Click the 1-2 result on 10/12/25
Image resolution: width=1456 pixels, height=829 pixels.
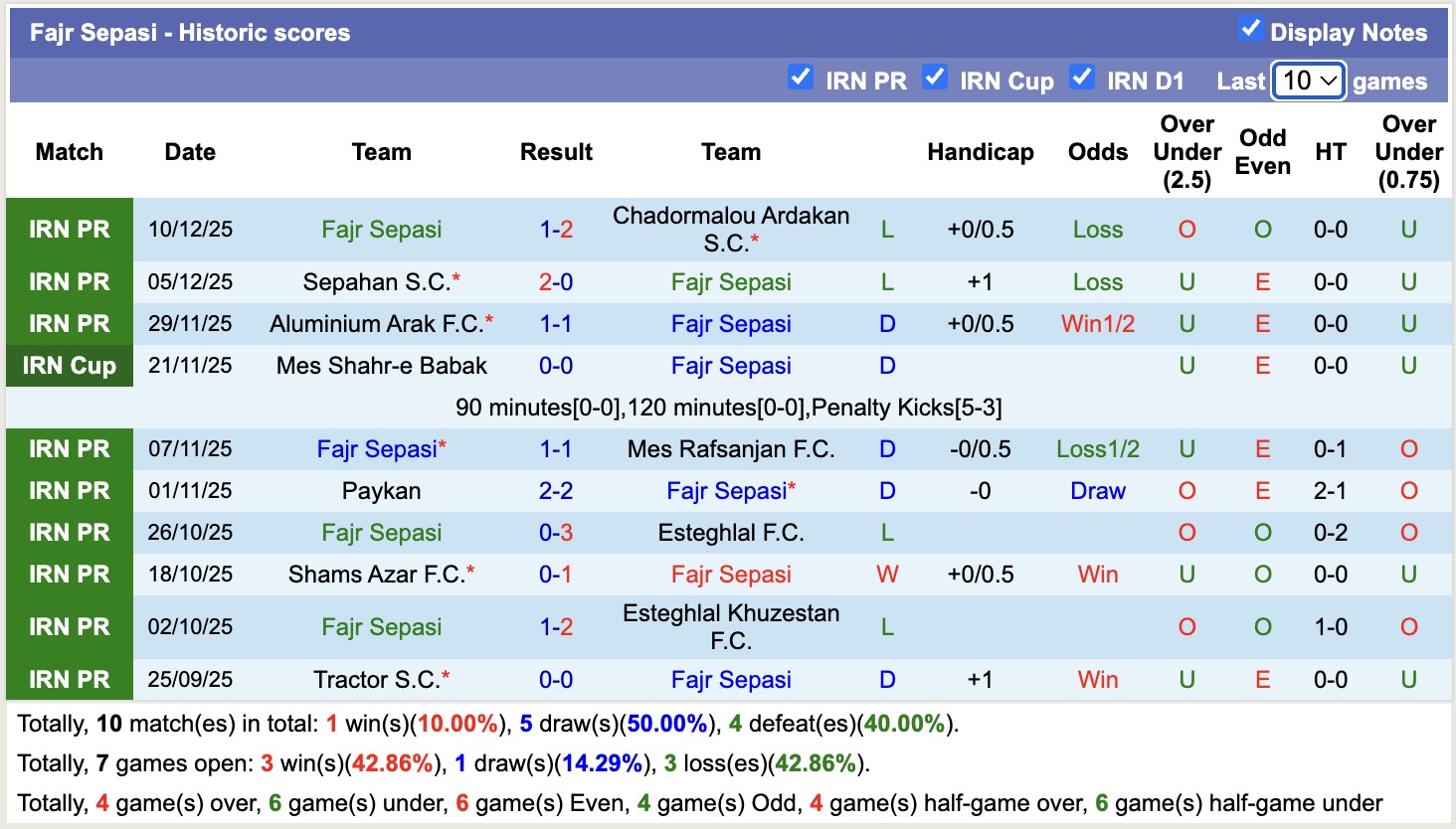coord(556,230)
